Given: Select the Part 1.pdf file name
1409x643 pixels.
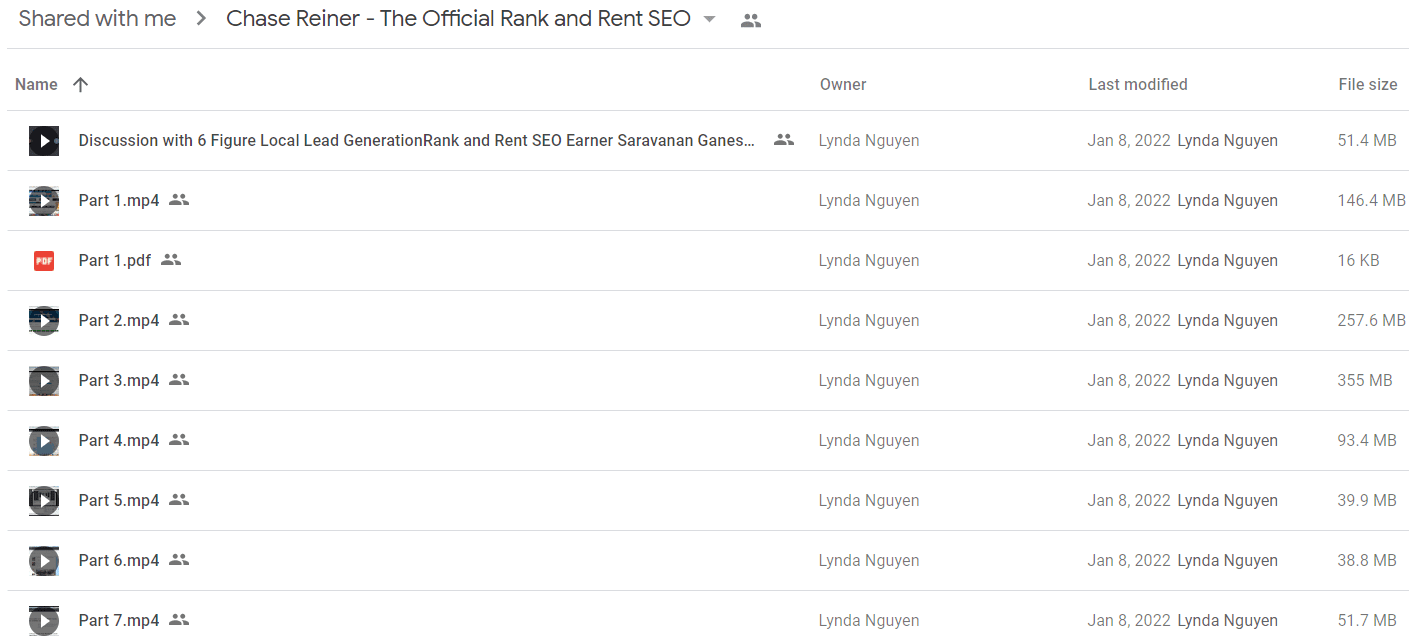Looking at the screenshot, I should click(x=115, y=260).
